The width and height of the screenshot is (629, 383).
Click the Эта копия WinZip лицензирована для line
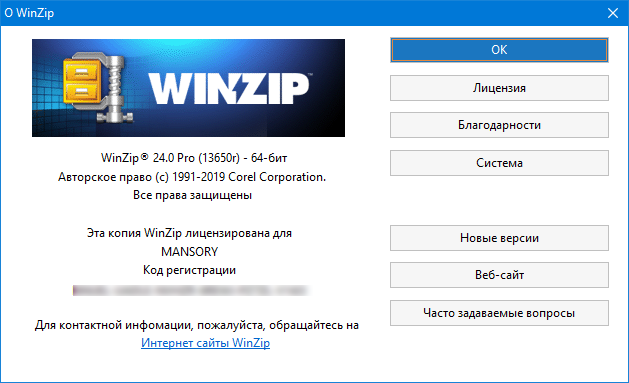pyautogui.click(x=189, y=233)
